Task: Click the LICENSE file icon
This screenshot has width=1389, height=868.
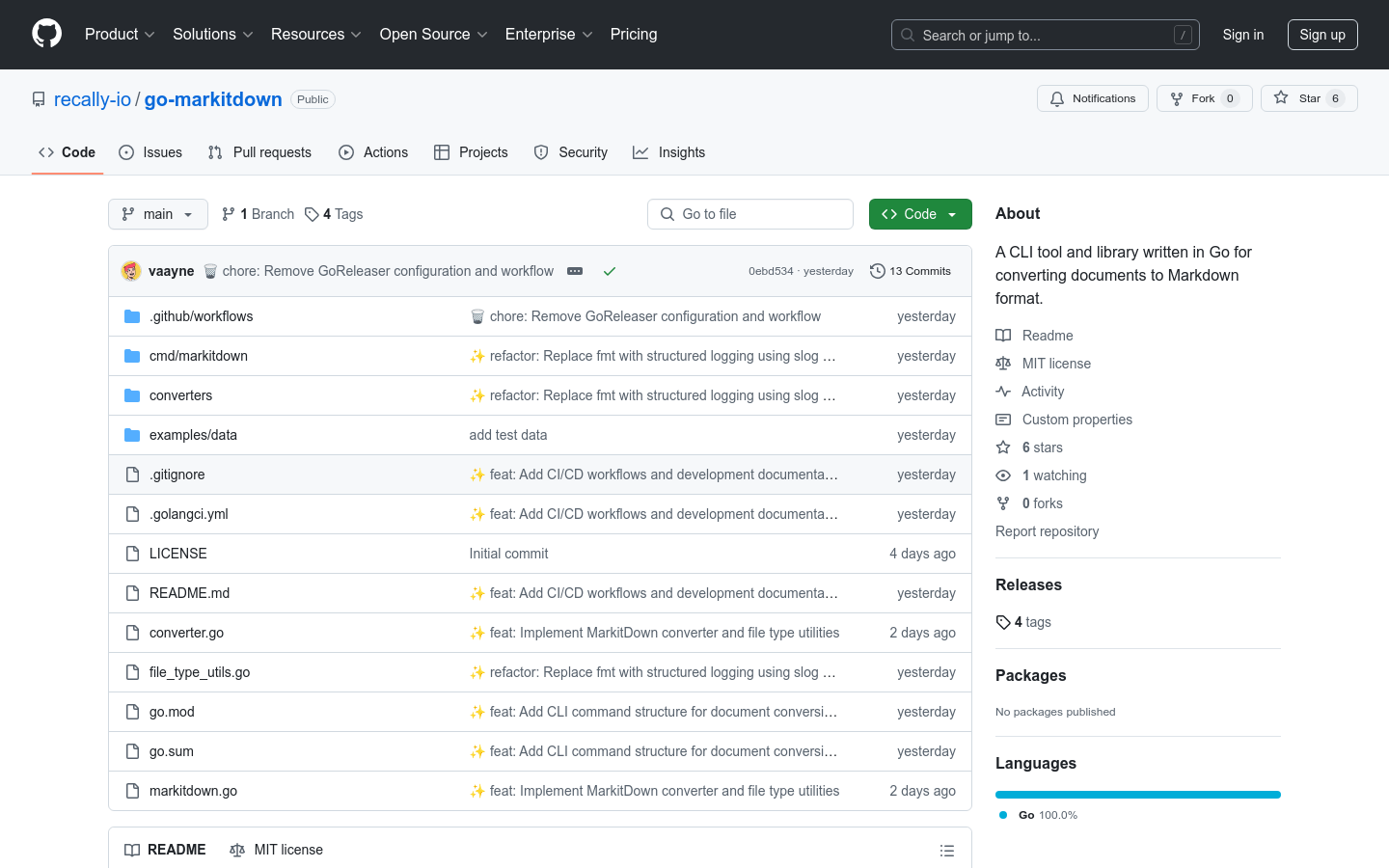Action: (132, 554)
